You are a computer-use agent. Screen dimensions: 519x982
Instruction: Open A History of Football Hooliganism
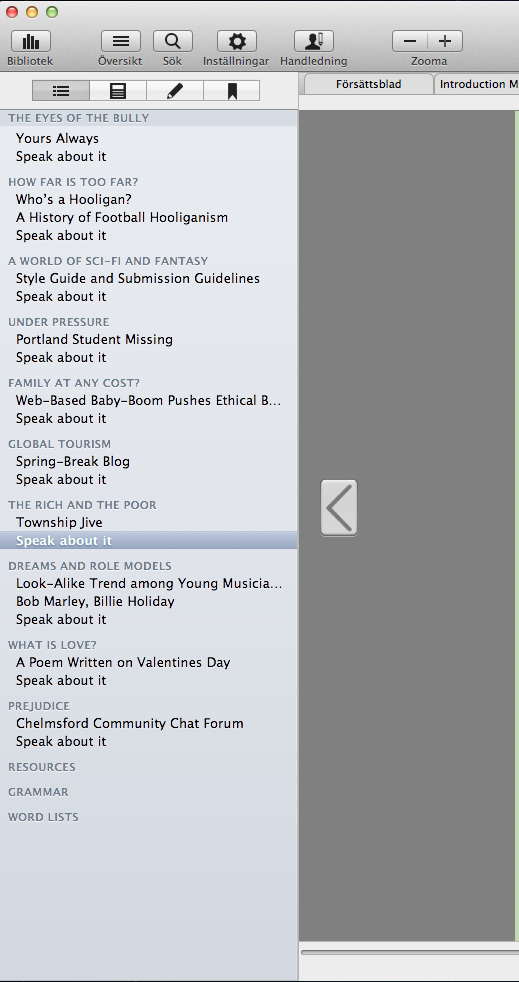[122, 217]
